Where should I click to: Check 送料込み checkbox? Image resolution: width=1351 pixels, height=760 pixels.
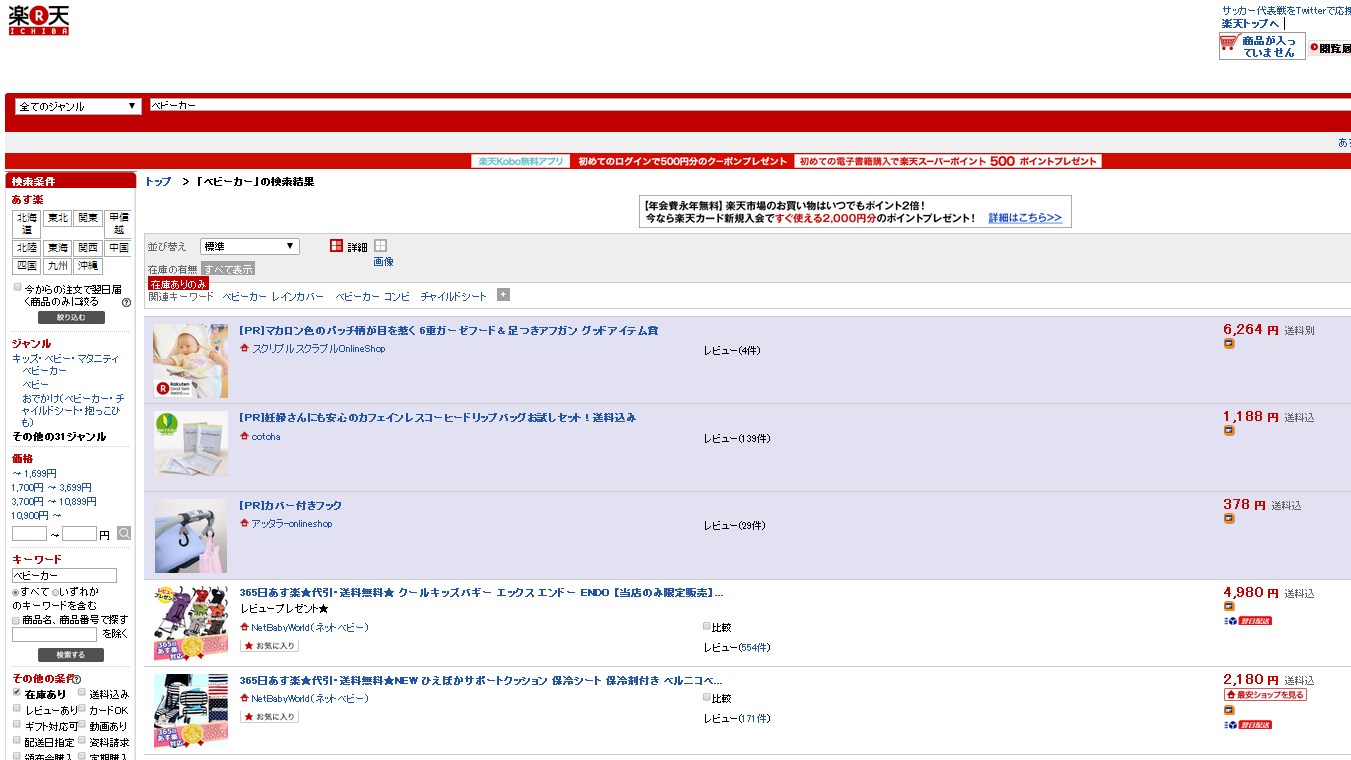click(82, 692)
